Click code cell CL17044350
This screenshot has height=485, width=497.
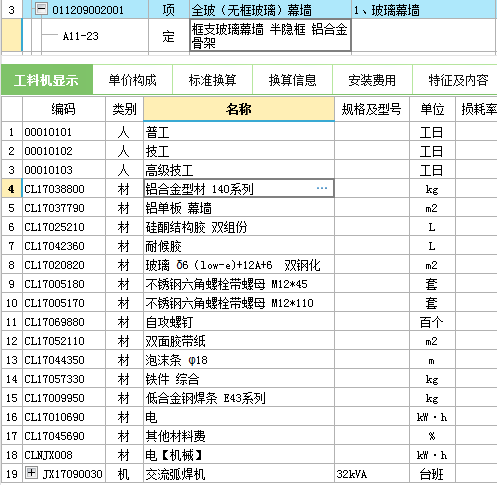click(64, 360)
